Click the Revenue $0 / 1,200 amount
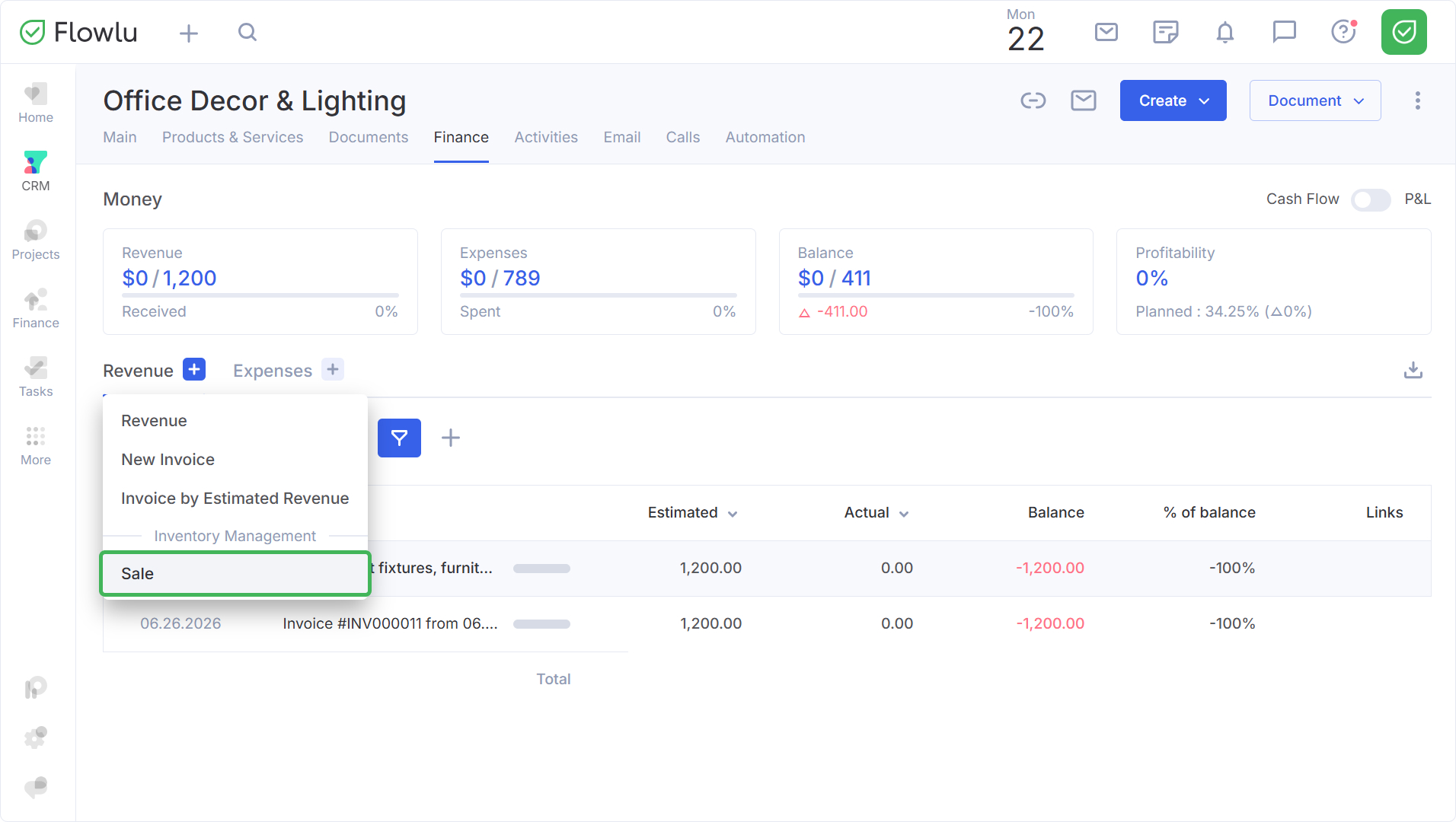1456x822 pixels. pyautogui.click(x=169, y=279)
